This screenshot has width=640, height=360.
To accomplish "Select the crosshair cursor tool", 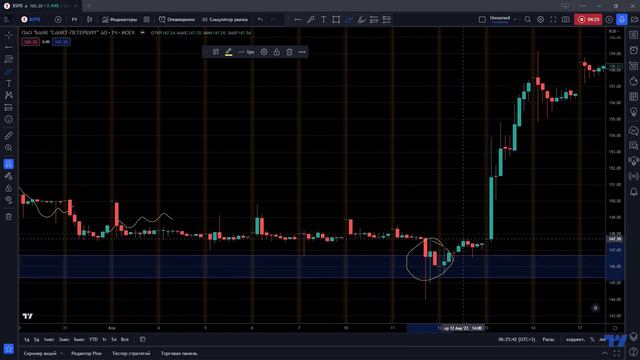I will pyautogui.click(x=9, y=35).
